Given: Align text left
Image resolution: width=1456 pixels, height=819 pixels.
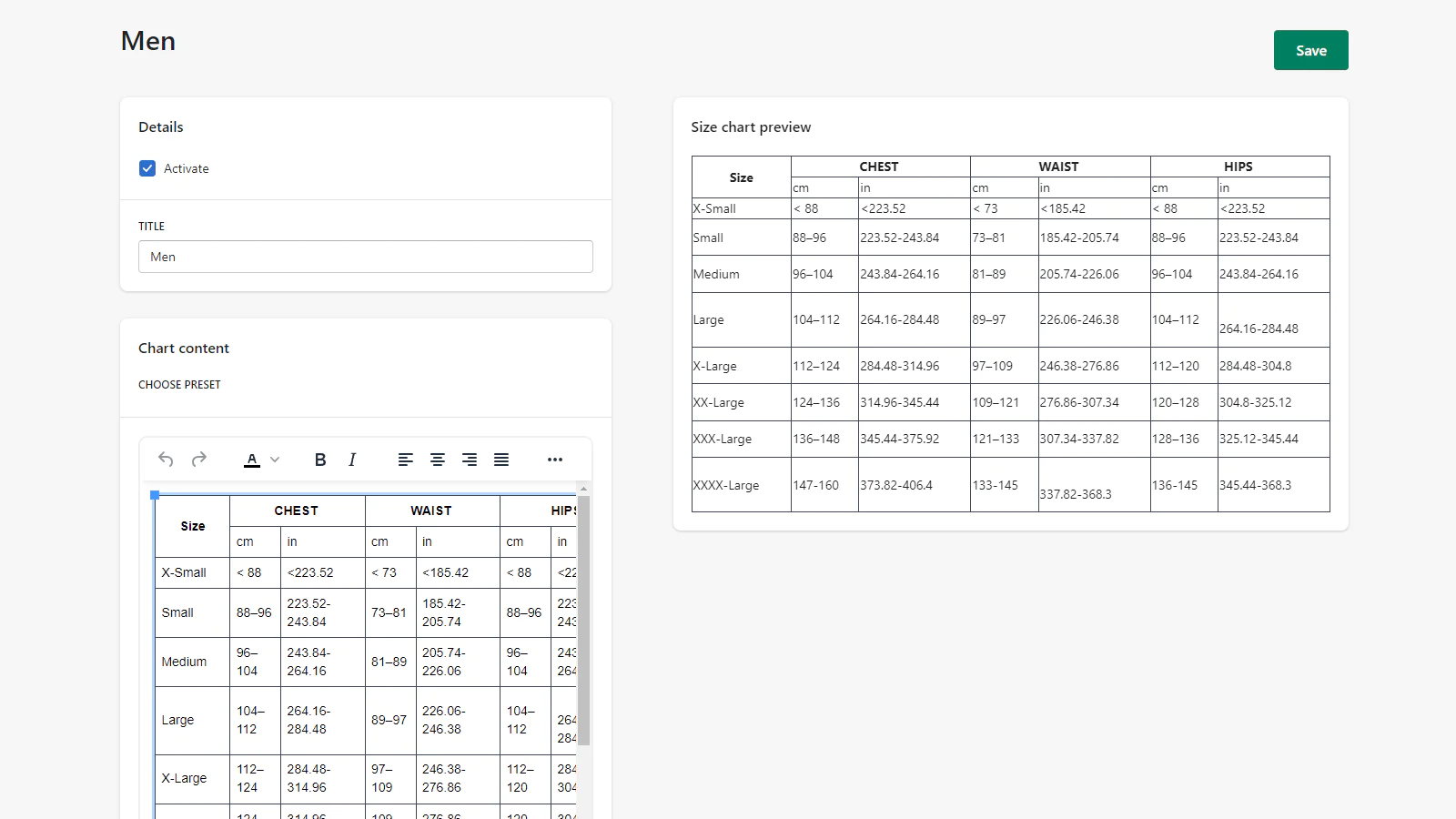Looking at the screenshot, I should [x=406, y=460].
